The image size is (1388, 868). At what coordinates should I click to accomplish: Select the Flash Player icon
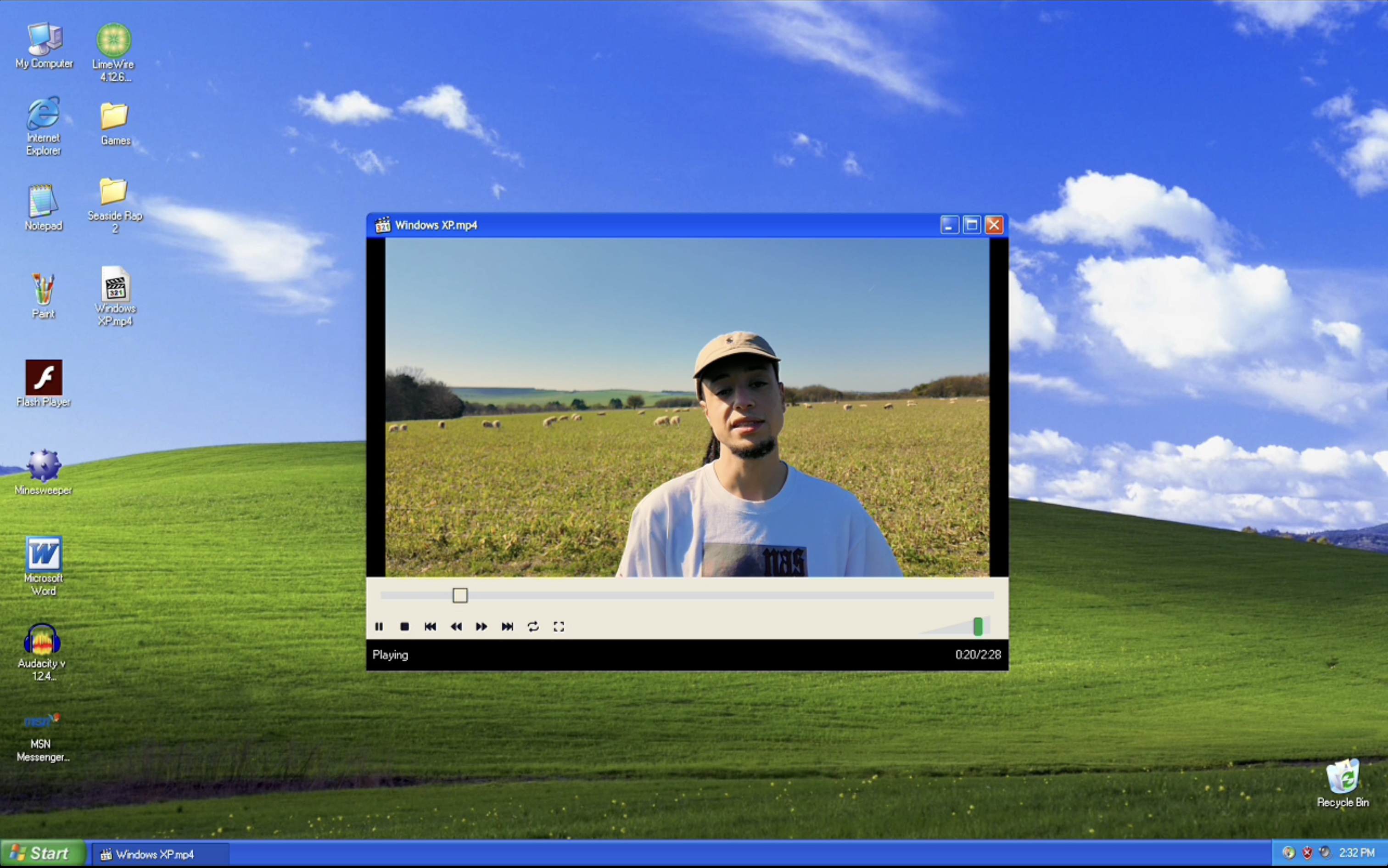44,384
